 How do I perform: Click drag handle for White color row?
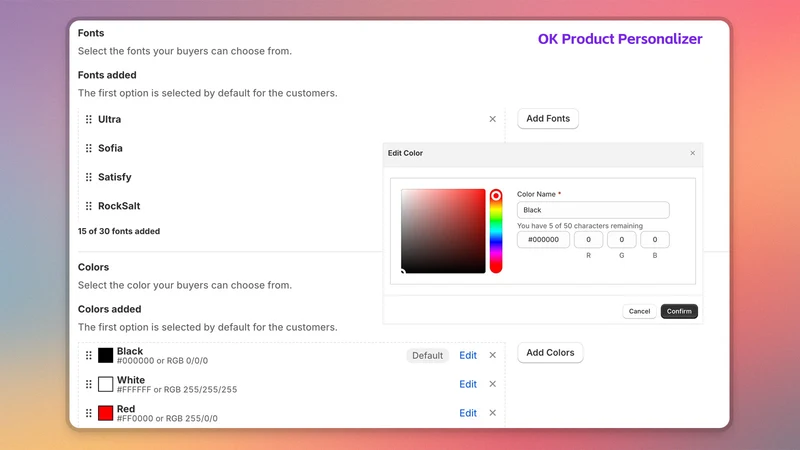pyautogui.click(x=89, y=384)
